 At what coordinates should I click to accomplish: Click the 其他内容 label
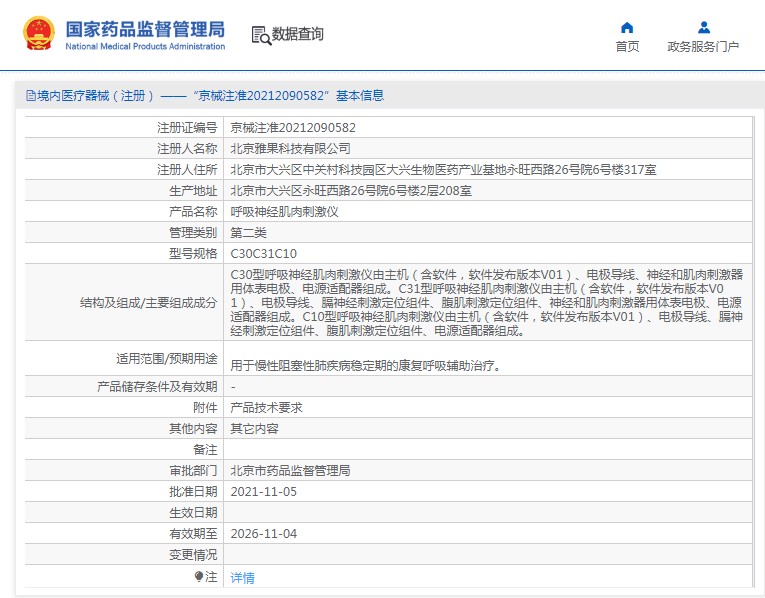coord(193,429)
